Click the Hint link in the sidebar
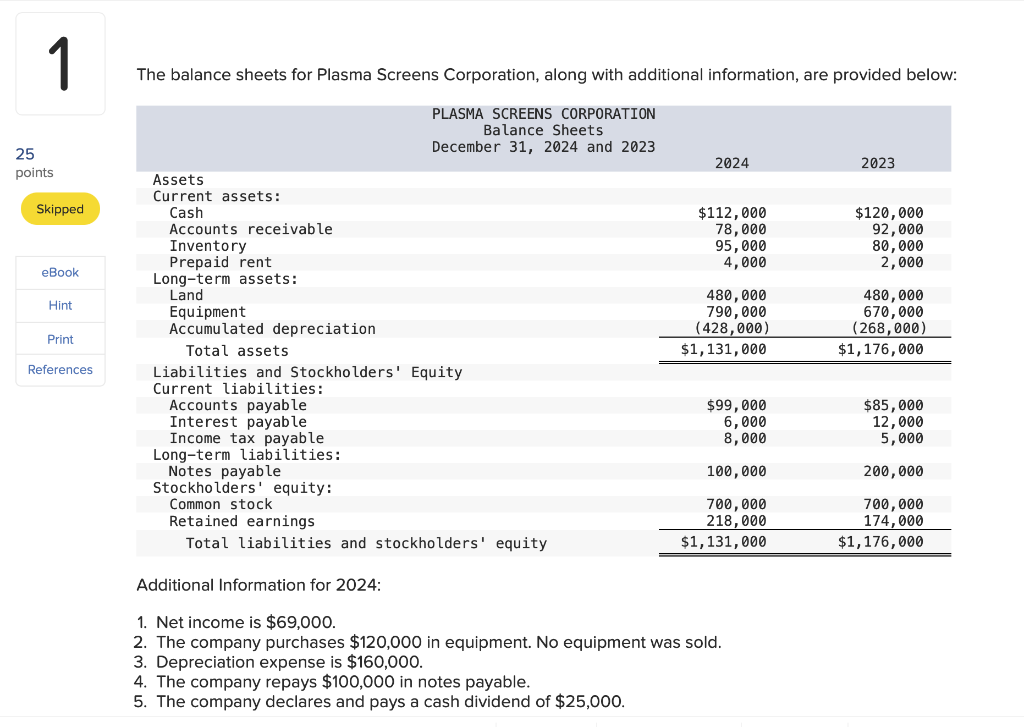 (x=60, y=305)
